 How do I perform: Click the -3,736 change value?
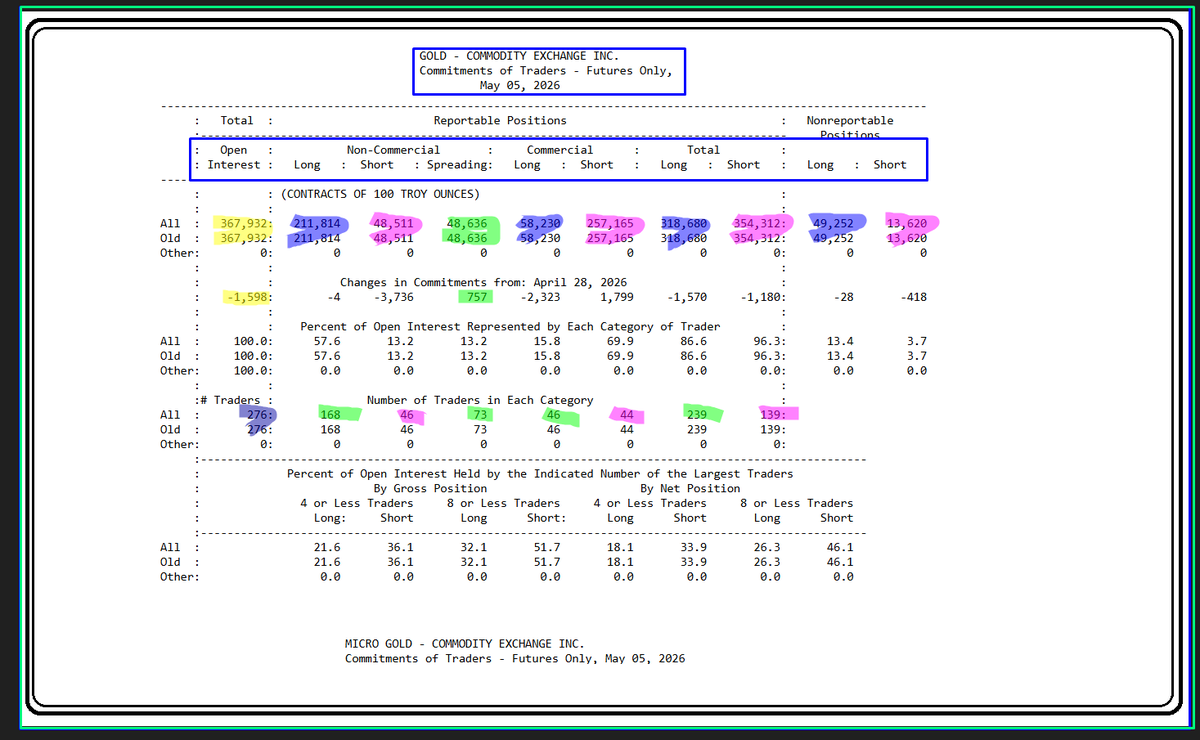click(x=393, y=297)
